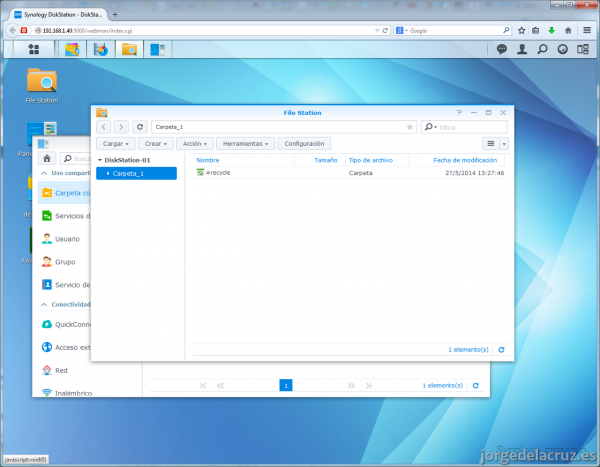Screen dimensions: 600x467
Task: Open the DSM notifications chat icon
Action: [x=502, y=49]
